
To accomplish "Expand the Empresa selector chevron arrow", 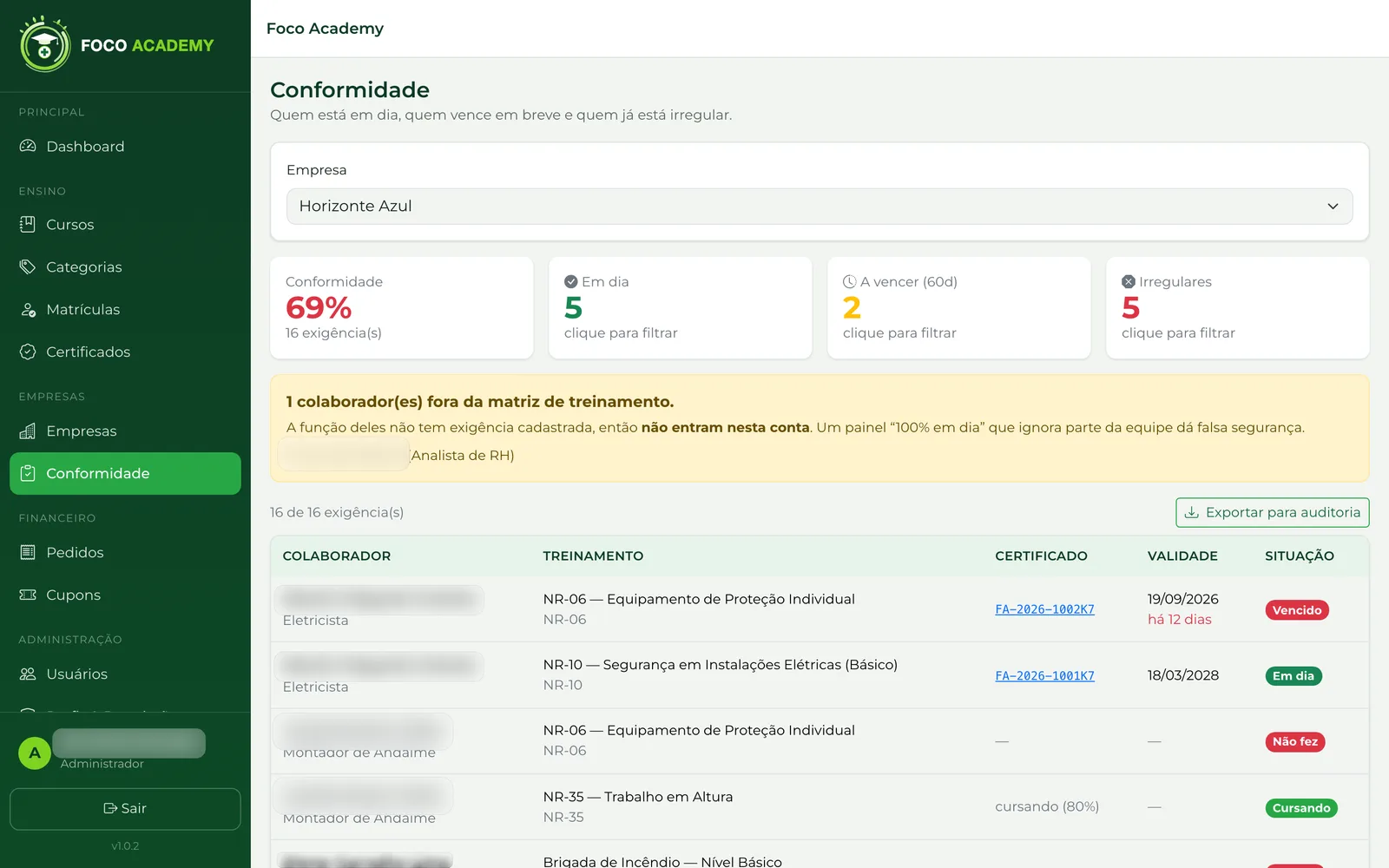I will click(1333, 207).
